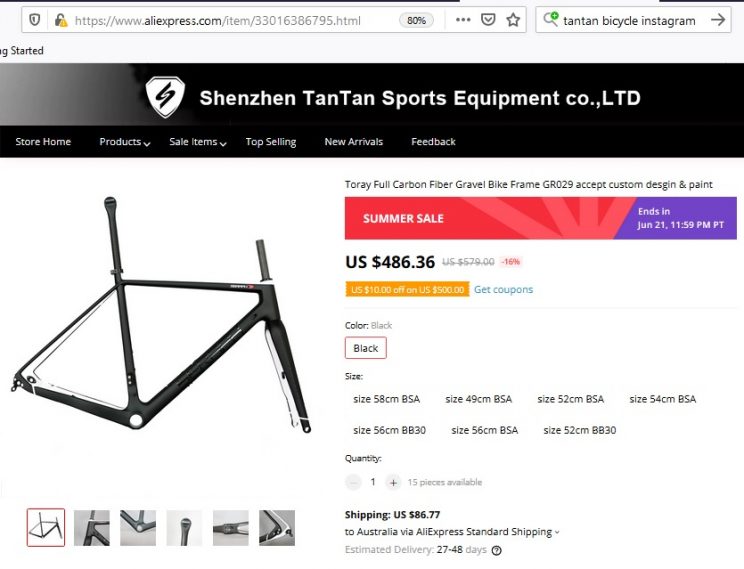
Task: Click the search engine magnifier icon
Action: point(550,19)
